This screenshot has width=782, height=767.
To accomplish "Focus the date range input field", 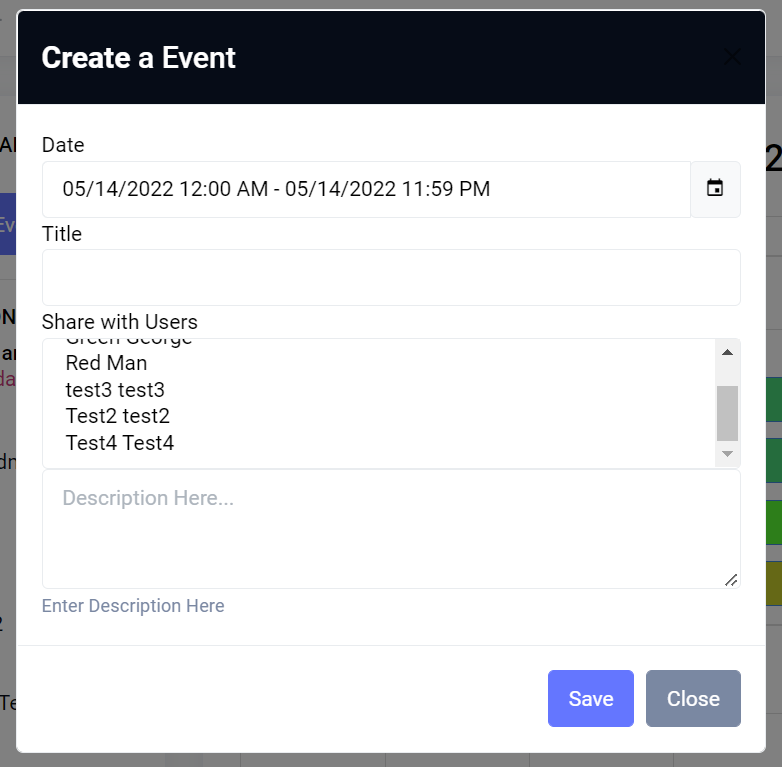I will pyautogui.click(x=366, y=189).
